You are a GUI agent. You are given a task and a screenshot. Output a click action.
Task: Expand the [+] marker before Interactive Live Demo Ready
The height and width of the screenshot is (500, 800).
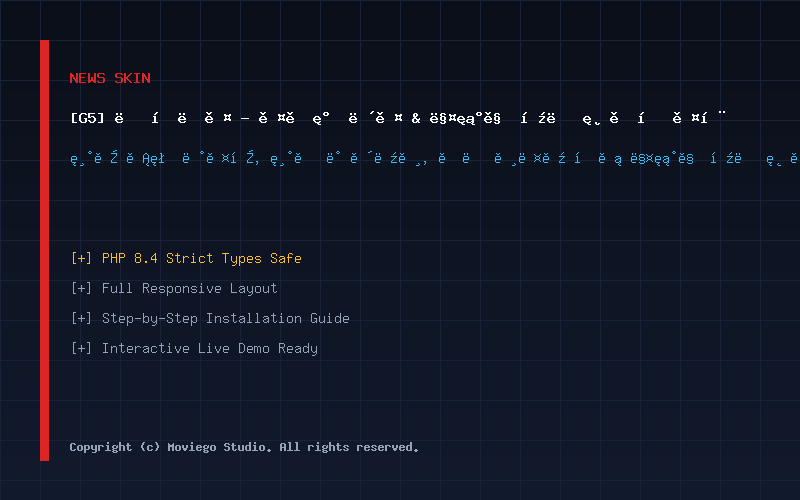(x=81, y=348)
